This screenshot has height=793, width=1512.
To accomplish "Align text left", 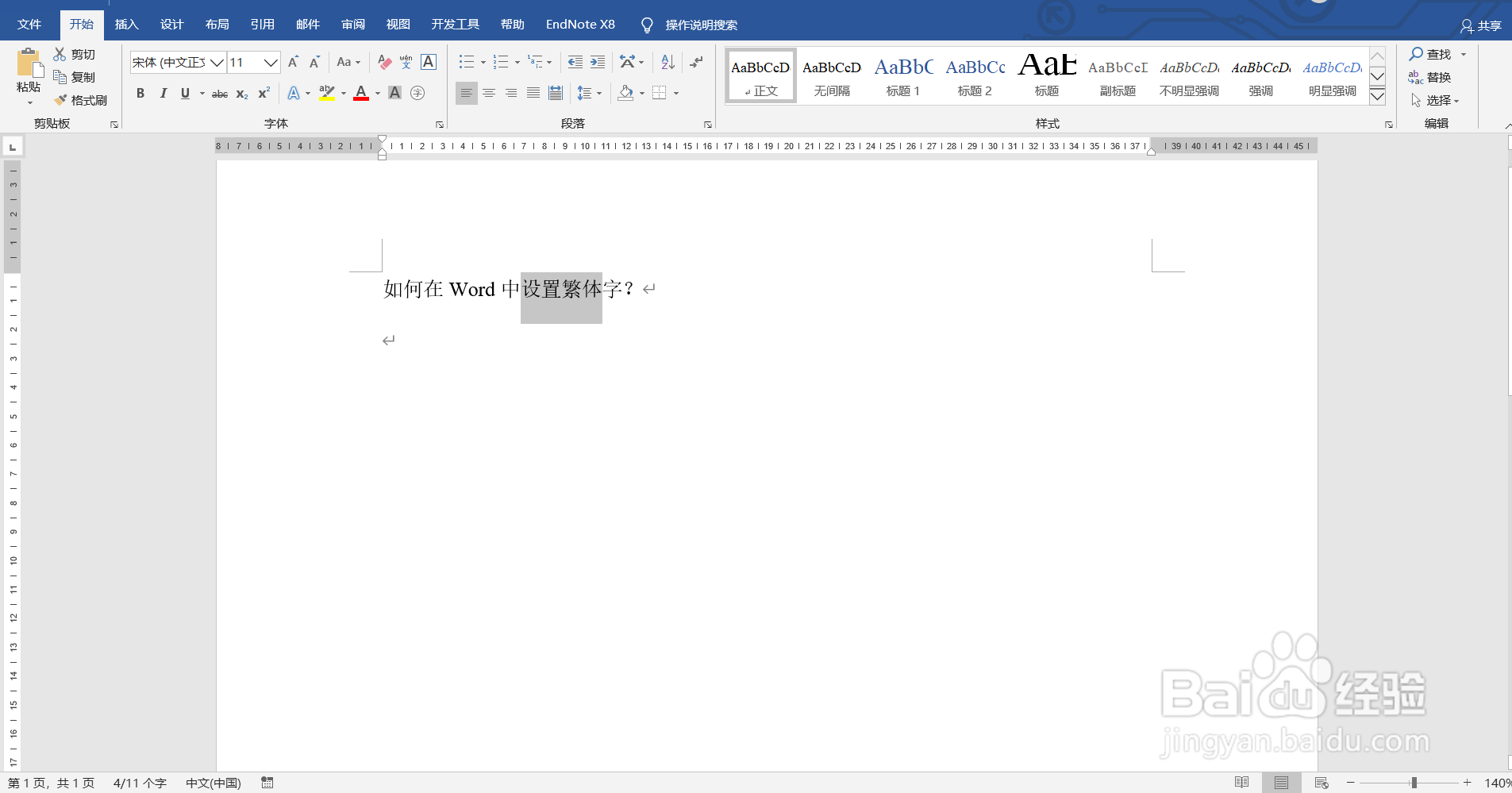I will [467, 93].
